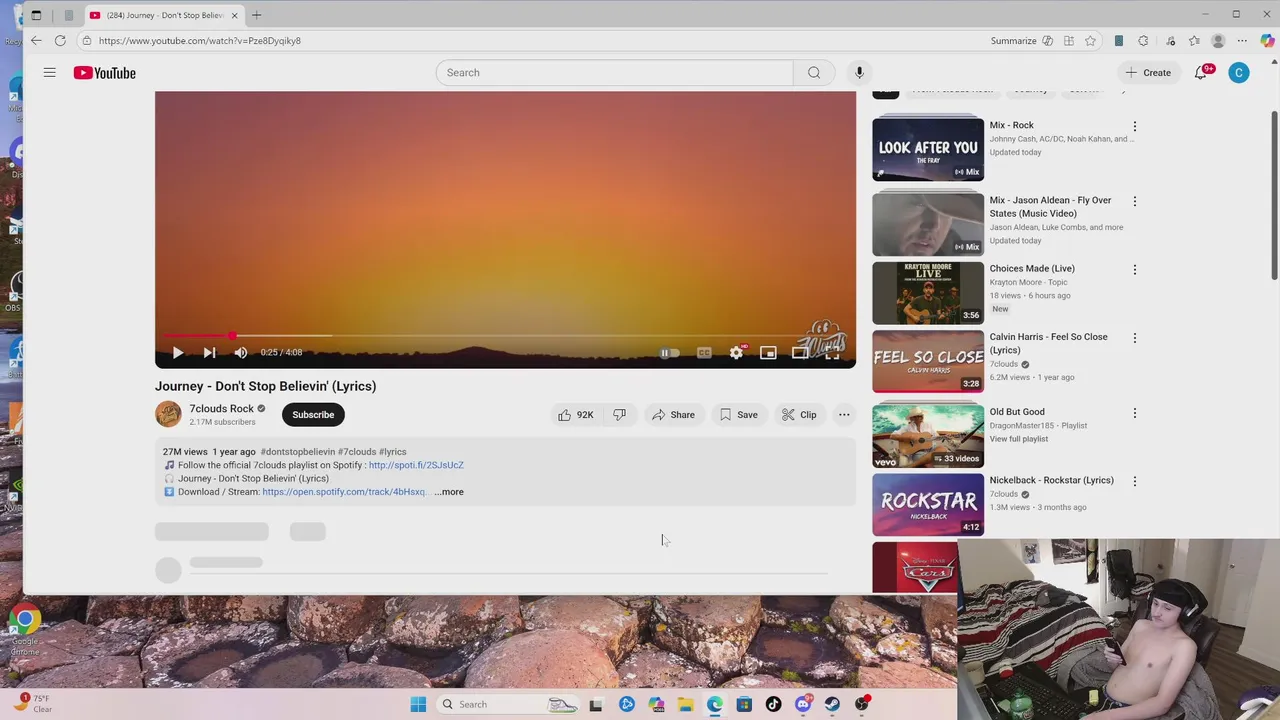
Task: Skip to the next video in the player
Action: [x=209, y=353]
